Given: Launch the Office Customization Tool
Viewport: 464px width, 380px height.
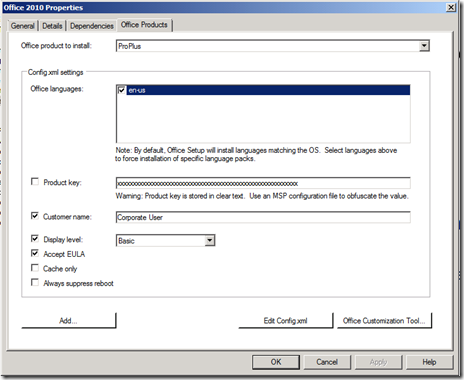Looking at the screenshot, I should pyautogui.click(x=384, y=321).
